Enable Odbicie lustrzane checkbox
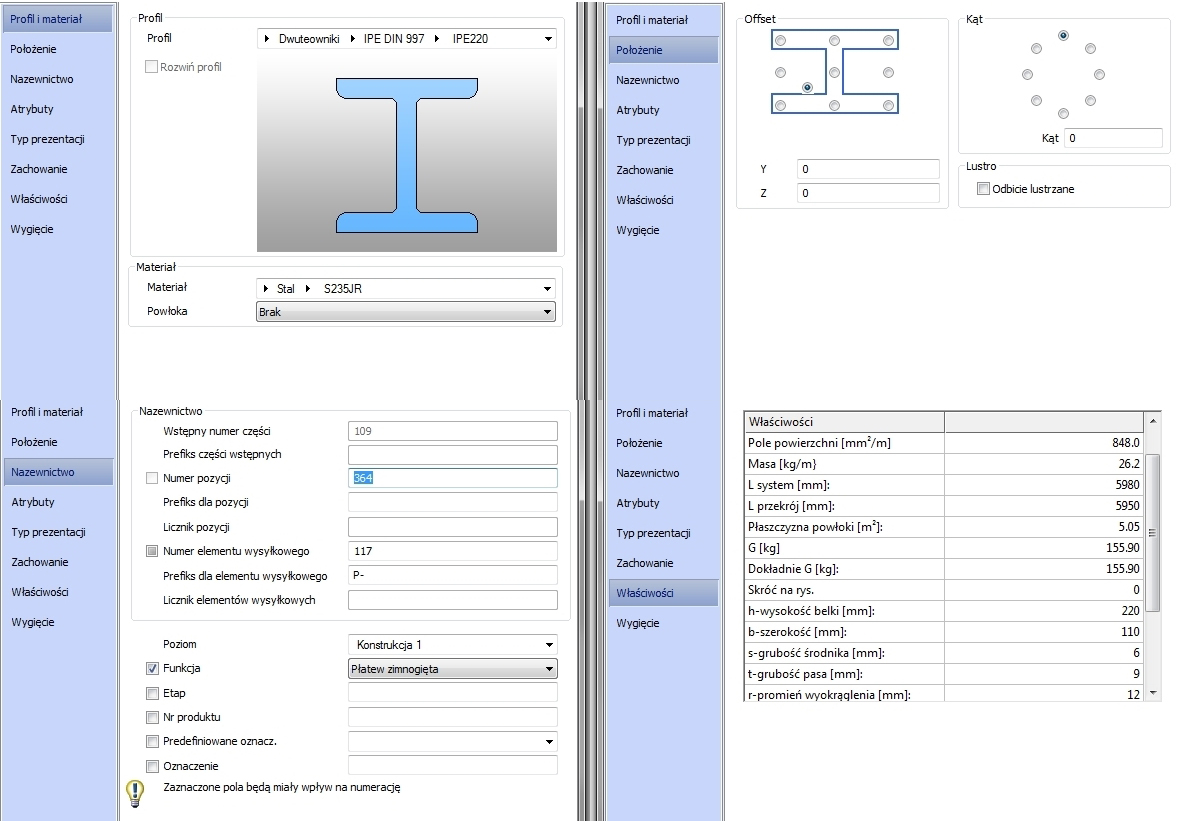1181x821 pixels. 983,189
